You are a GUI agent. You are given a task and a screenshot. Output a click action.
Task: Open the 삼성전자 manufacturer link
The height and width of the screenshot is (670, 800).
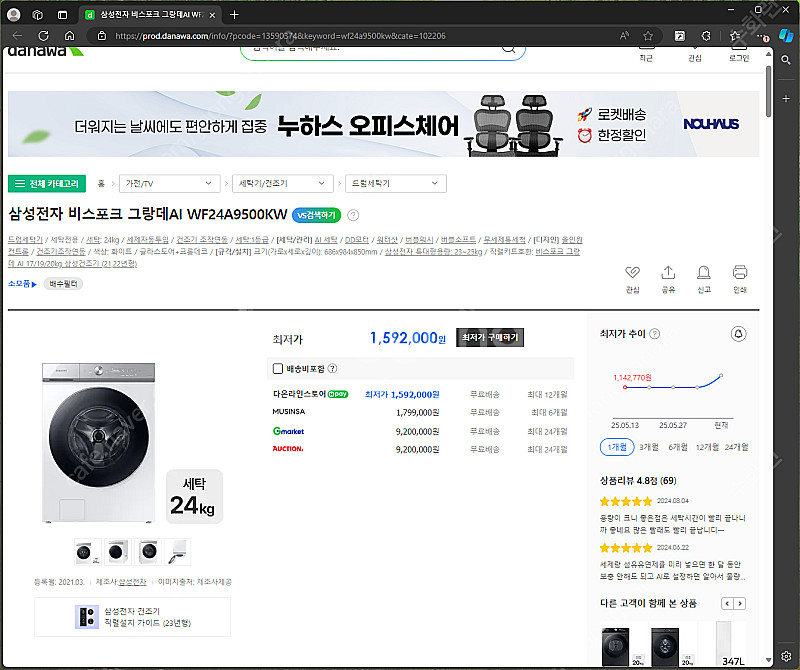(132, 582)
